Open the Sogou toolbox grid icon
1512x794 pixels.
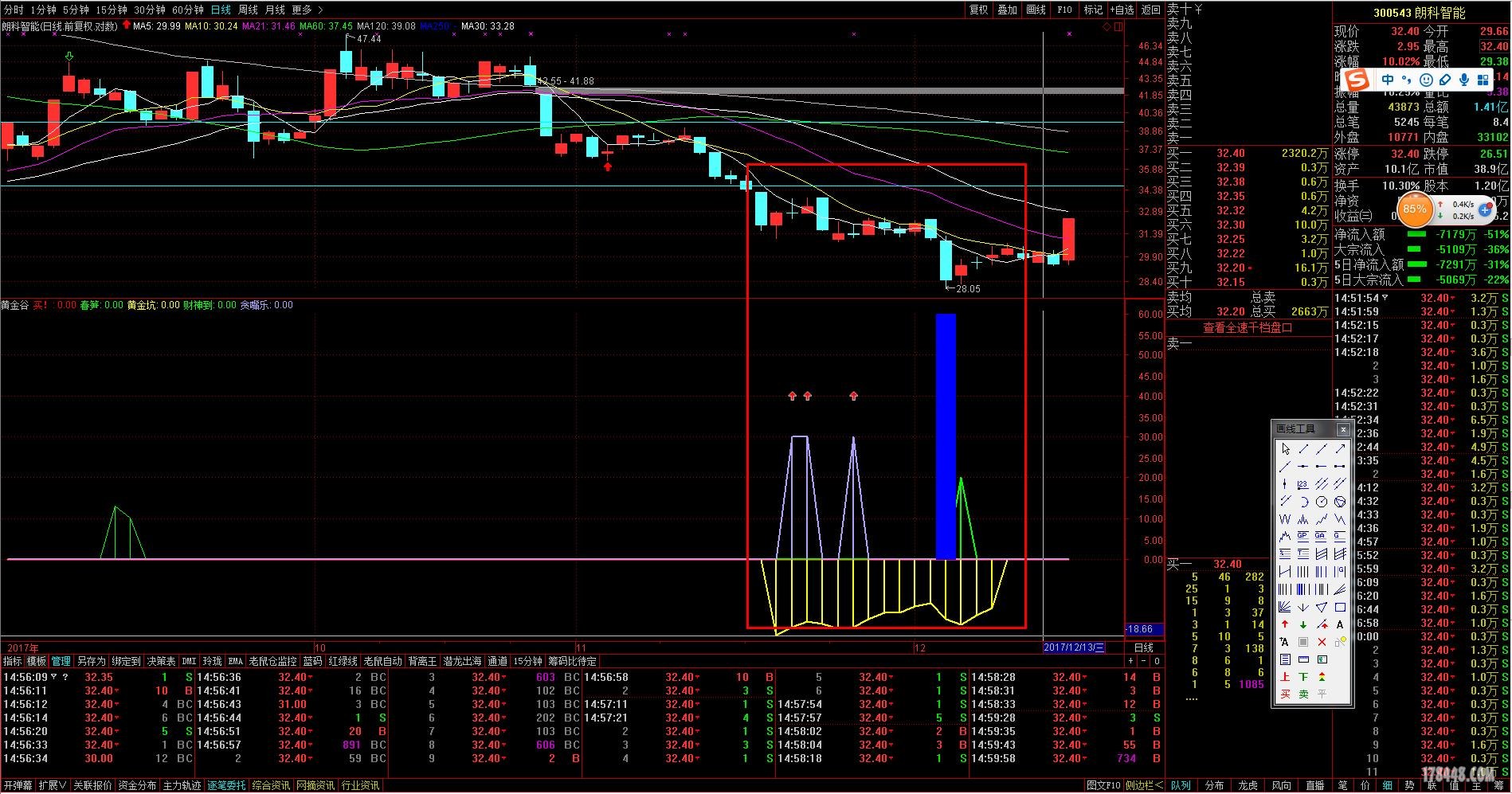point(1483,80)
